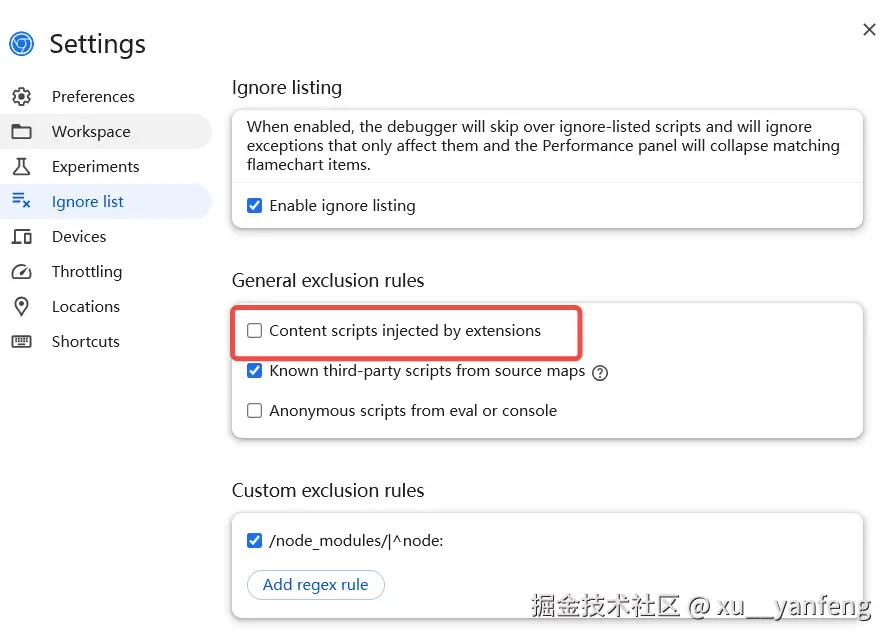This screenshot has width=890, height=641.
Task: Click the Workspace folder icon
Action: 21,132
